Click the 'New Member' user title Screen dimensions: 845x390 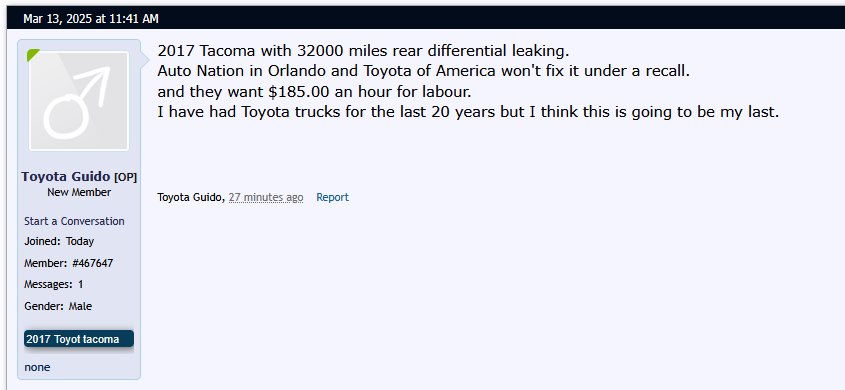[x=79, y=192]
